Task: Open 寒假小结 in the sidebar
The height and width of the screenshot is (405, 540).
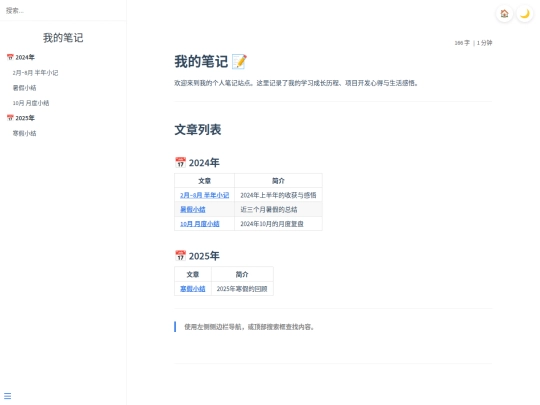Action: (x=24, y=133)
